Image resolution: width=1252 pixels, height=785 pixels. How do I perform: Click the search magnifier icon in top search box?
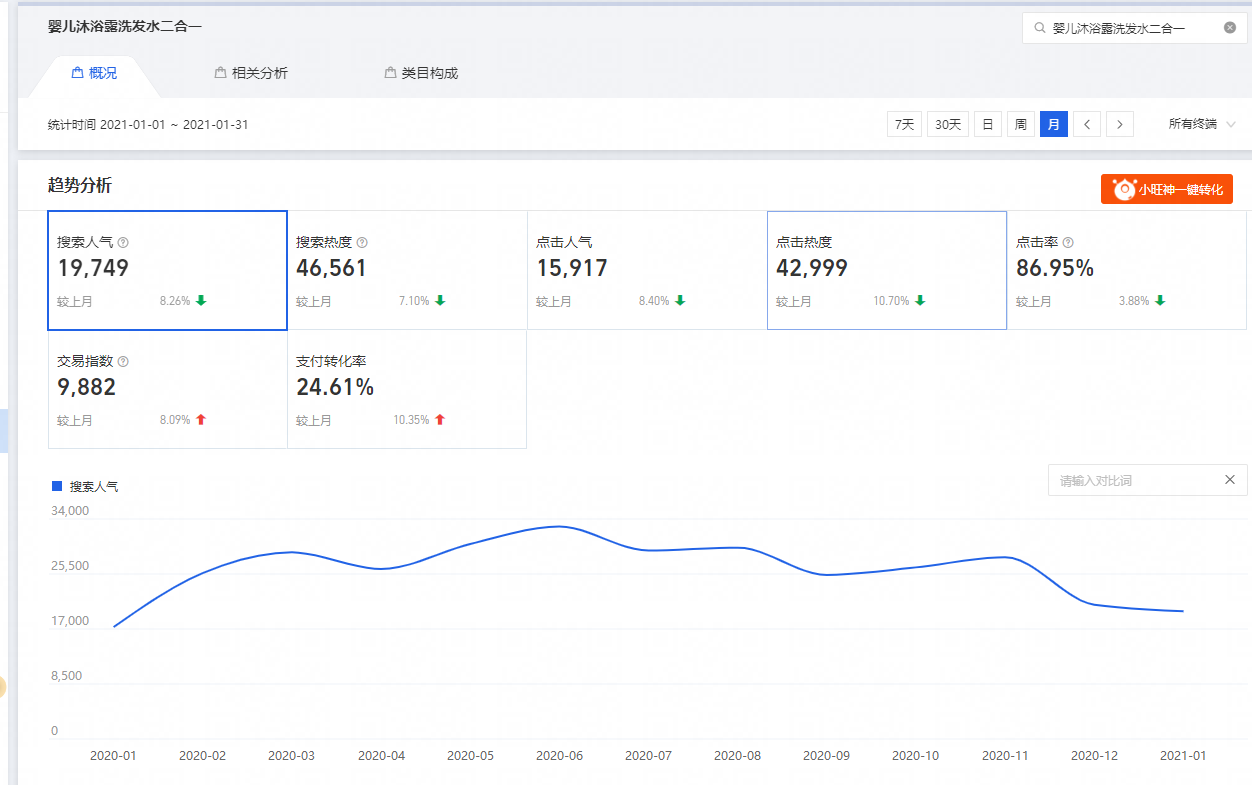pos(1041,28)
